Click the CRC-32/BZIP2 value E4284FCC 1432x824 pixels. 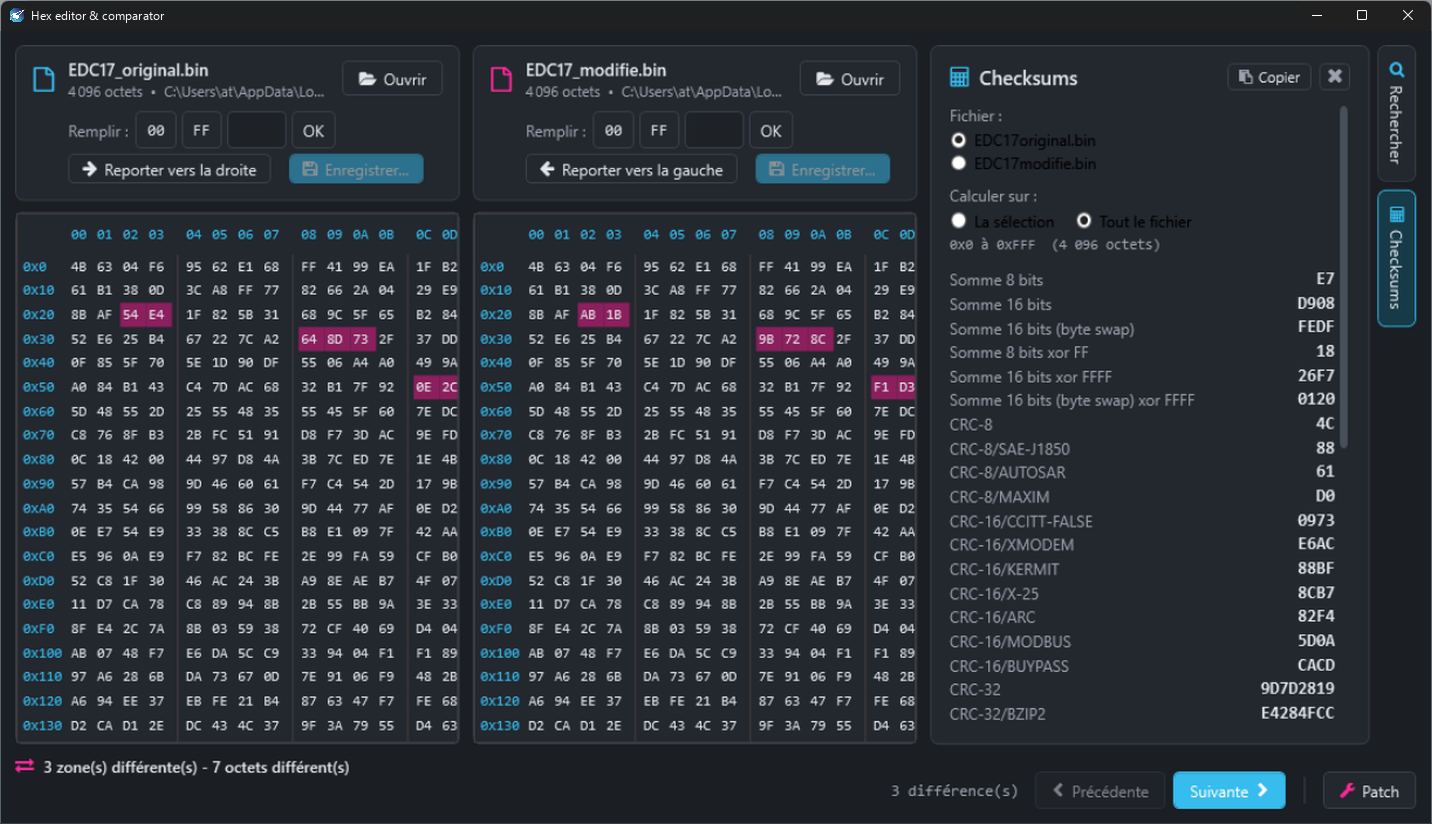pyautogui.click(x=1297, y=713)
